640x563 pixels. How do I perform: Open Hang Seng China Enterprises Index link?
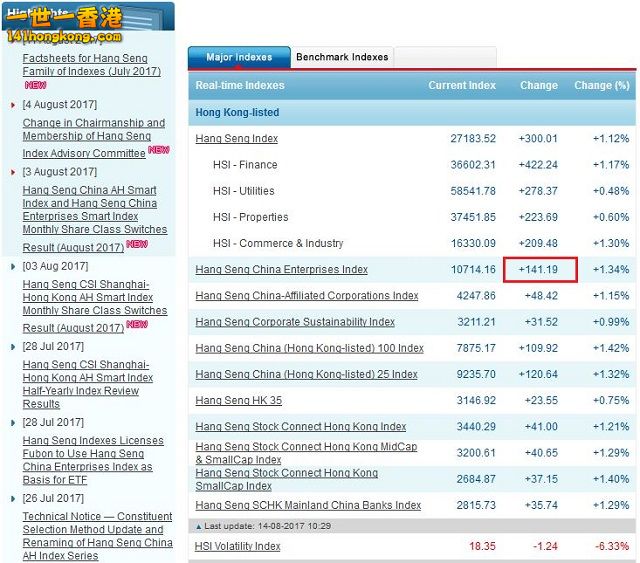pos(281,269)
